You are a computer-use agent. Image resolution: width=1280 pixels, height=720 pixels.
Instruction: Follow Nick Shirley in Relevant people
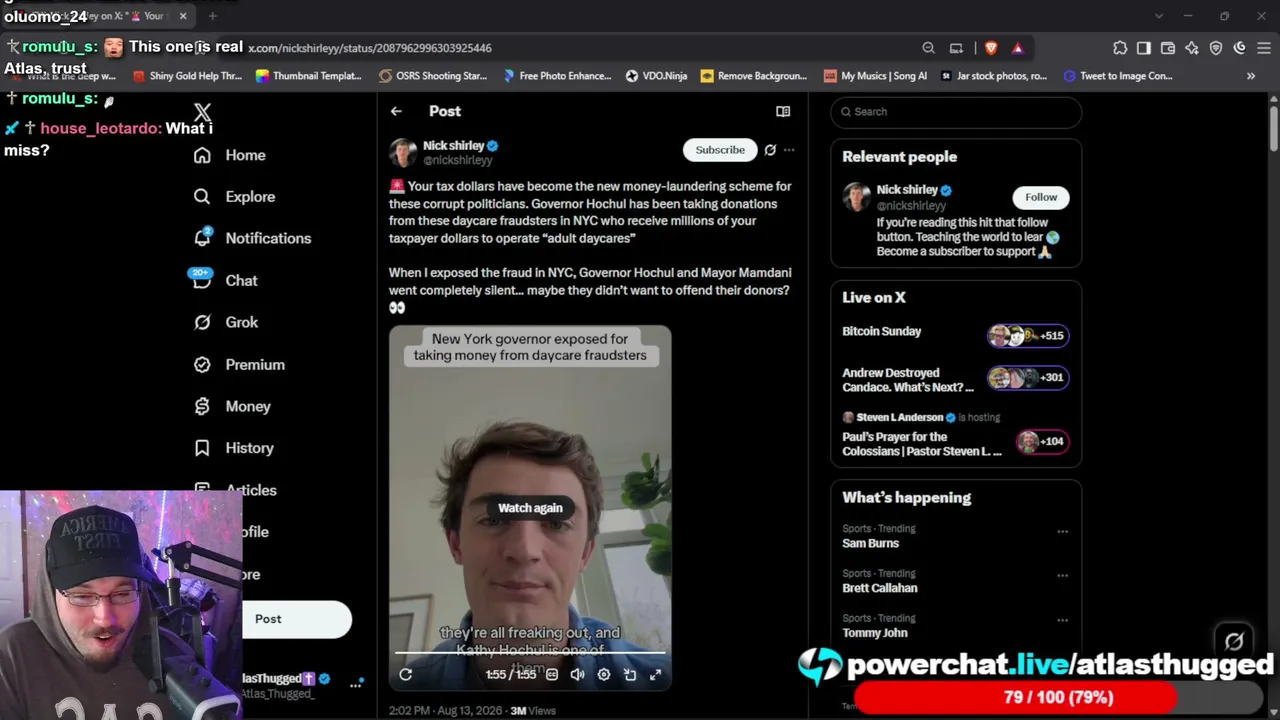[1041, 197]
